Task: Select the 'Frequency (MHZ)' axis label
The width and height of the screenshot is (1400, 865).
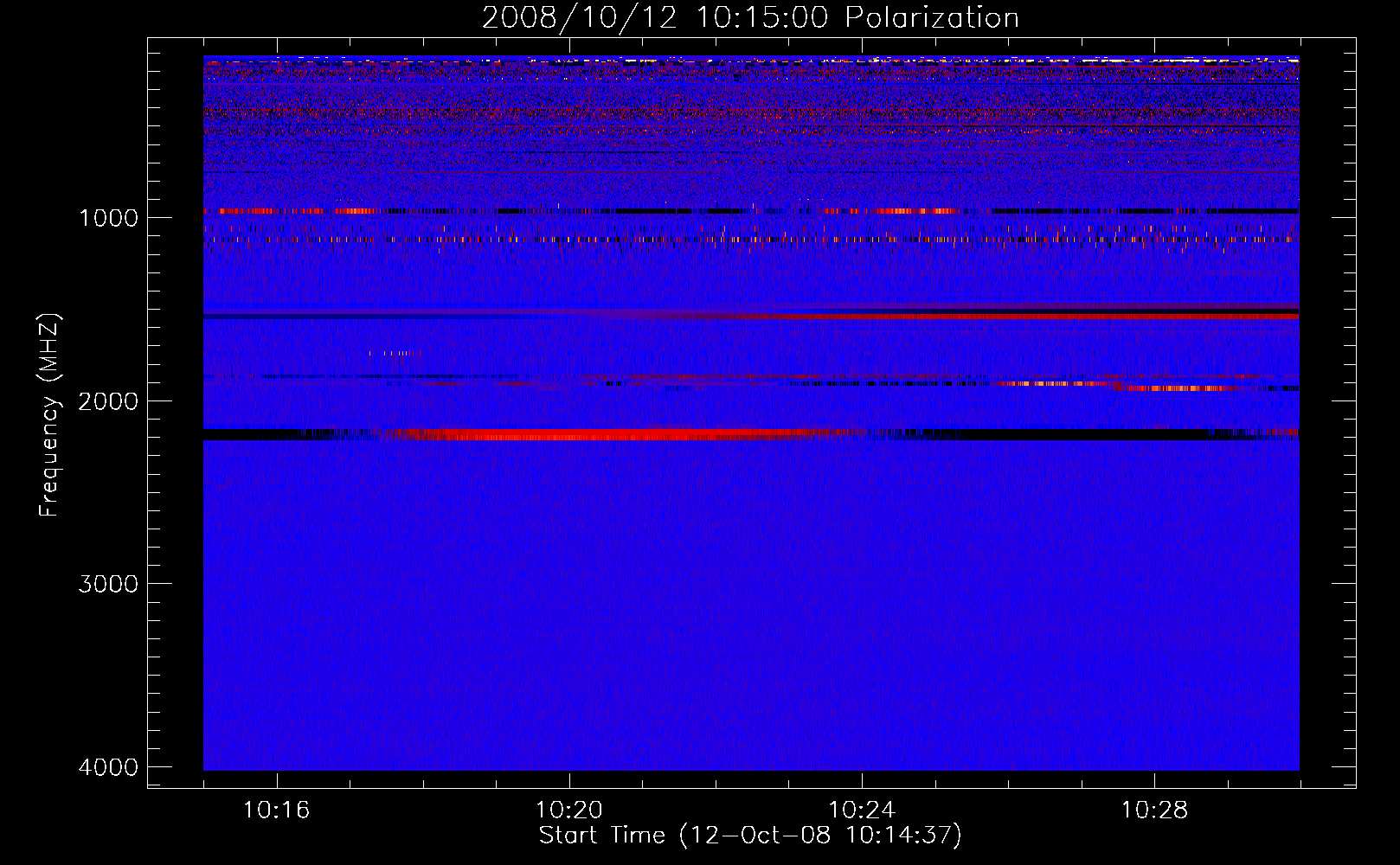Action: click(49, 415)
